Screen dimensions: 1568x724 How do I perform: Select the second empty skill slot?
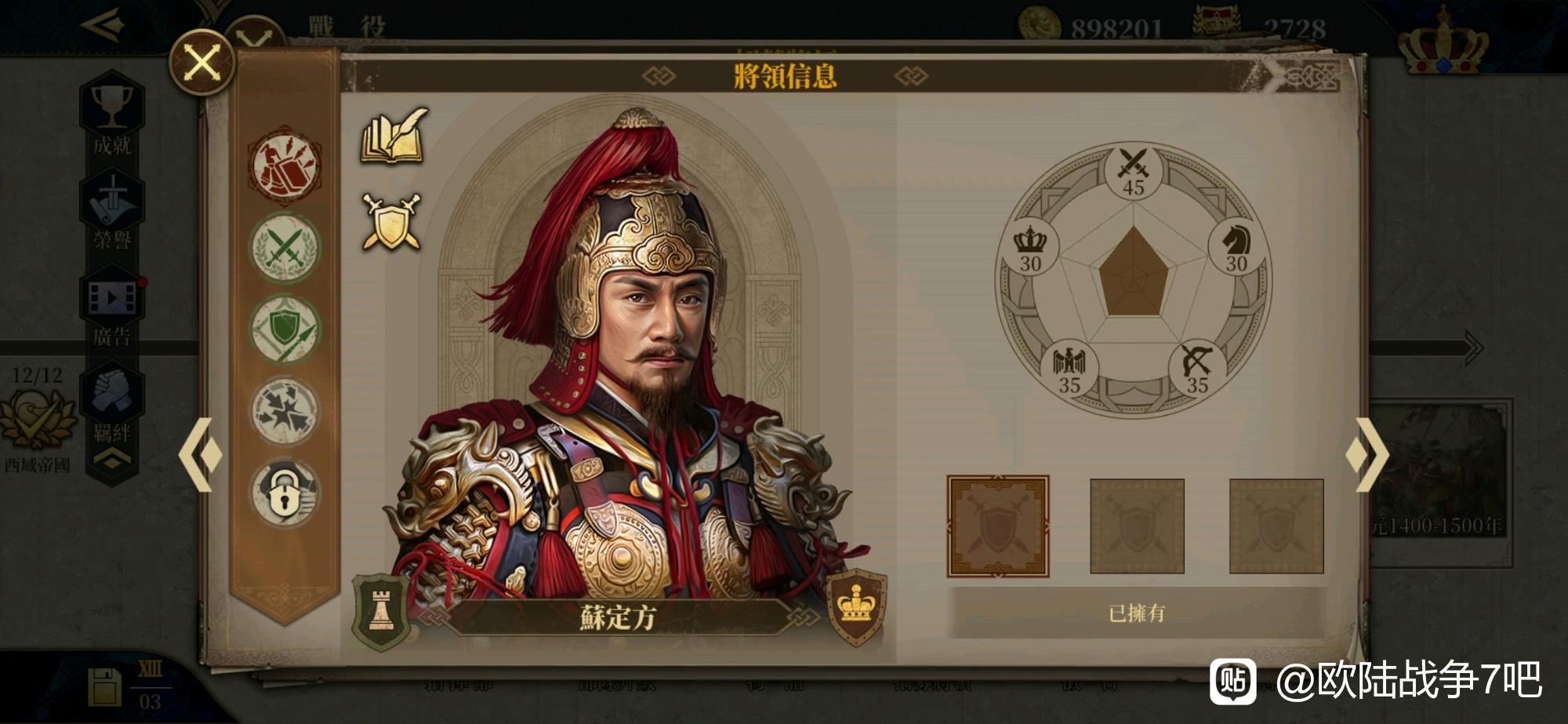1137,526
